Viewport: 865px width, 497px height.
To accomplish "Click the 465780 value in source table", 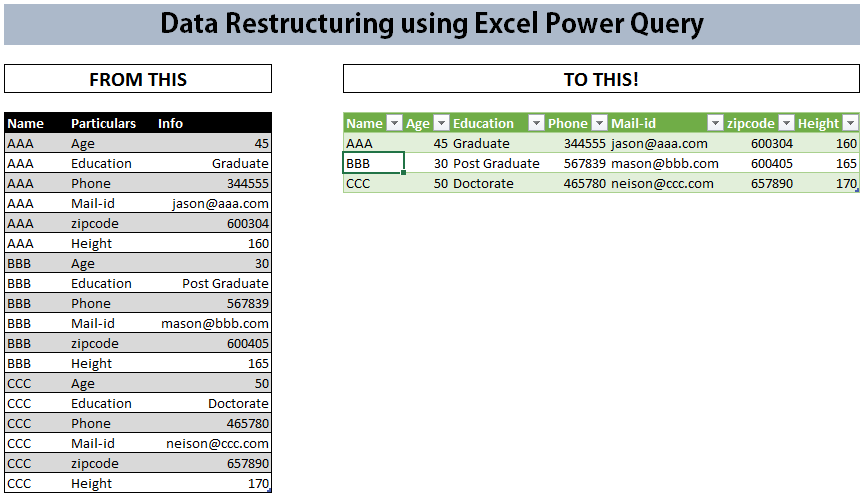I will 248,423.
